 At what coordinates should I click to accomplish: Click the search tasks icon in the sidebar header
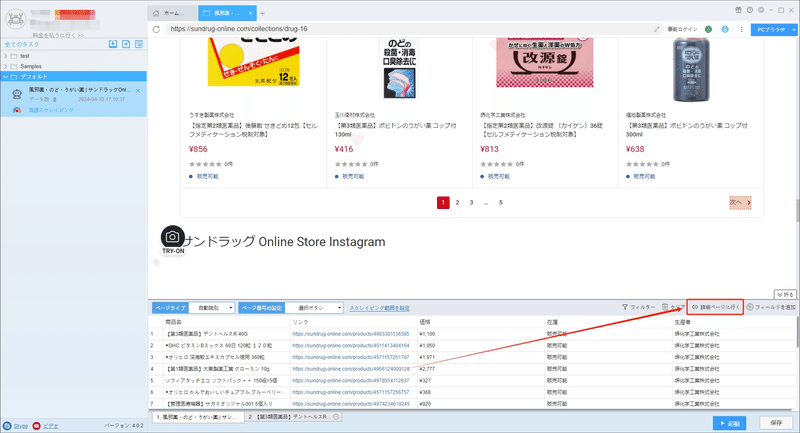click(139, 44)
